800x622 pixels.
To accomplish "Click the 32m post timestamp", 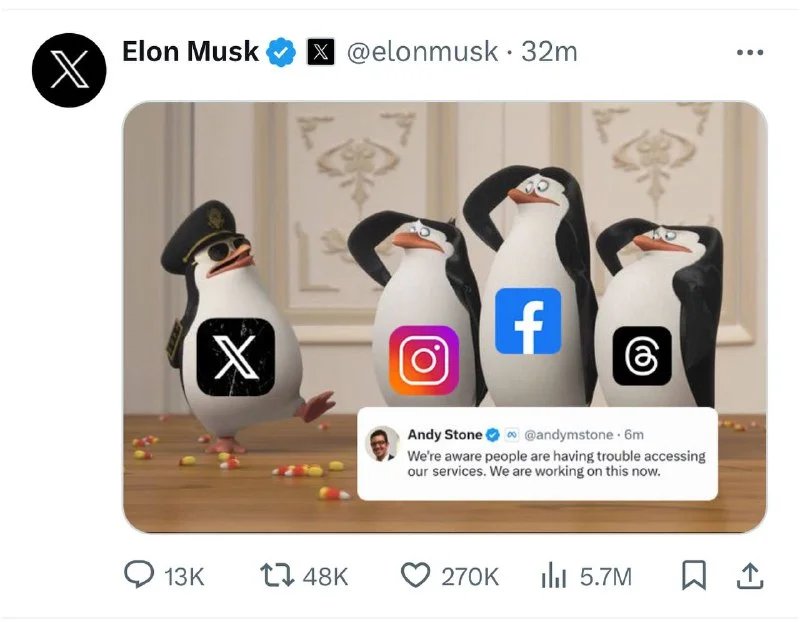I will (x=549, y=52).
